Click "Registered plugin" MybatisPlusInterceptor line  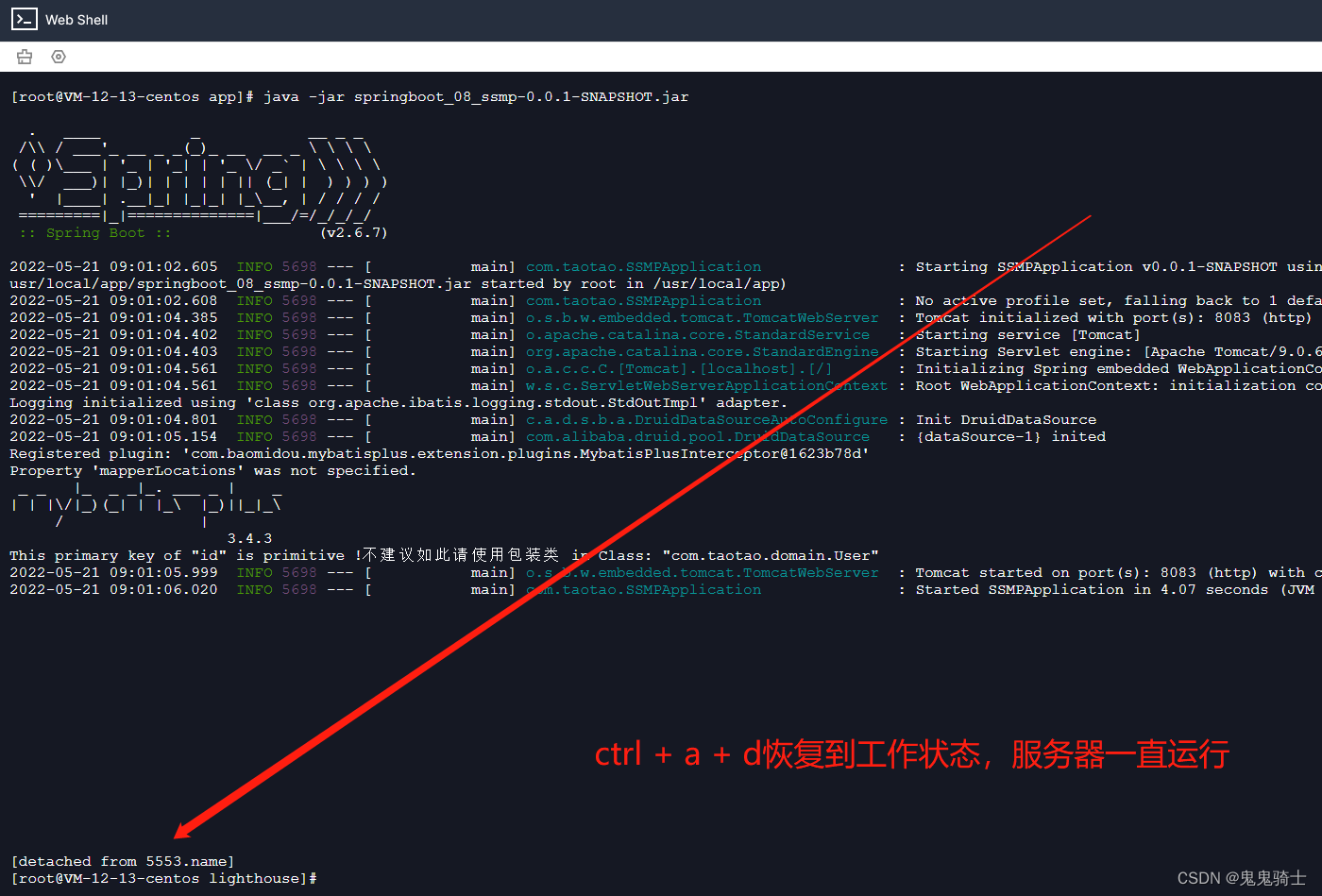tap(440, 453)
